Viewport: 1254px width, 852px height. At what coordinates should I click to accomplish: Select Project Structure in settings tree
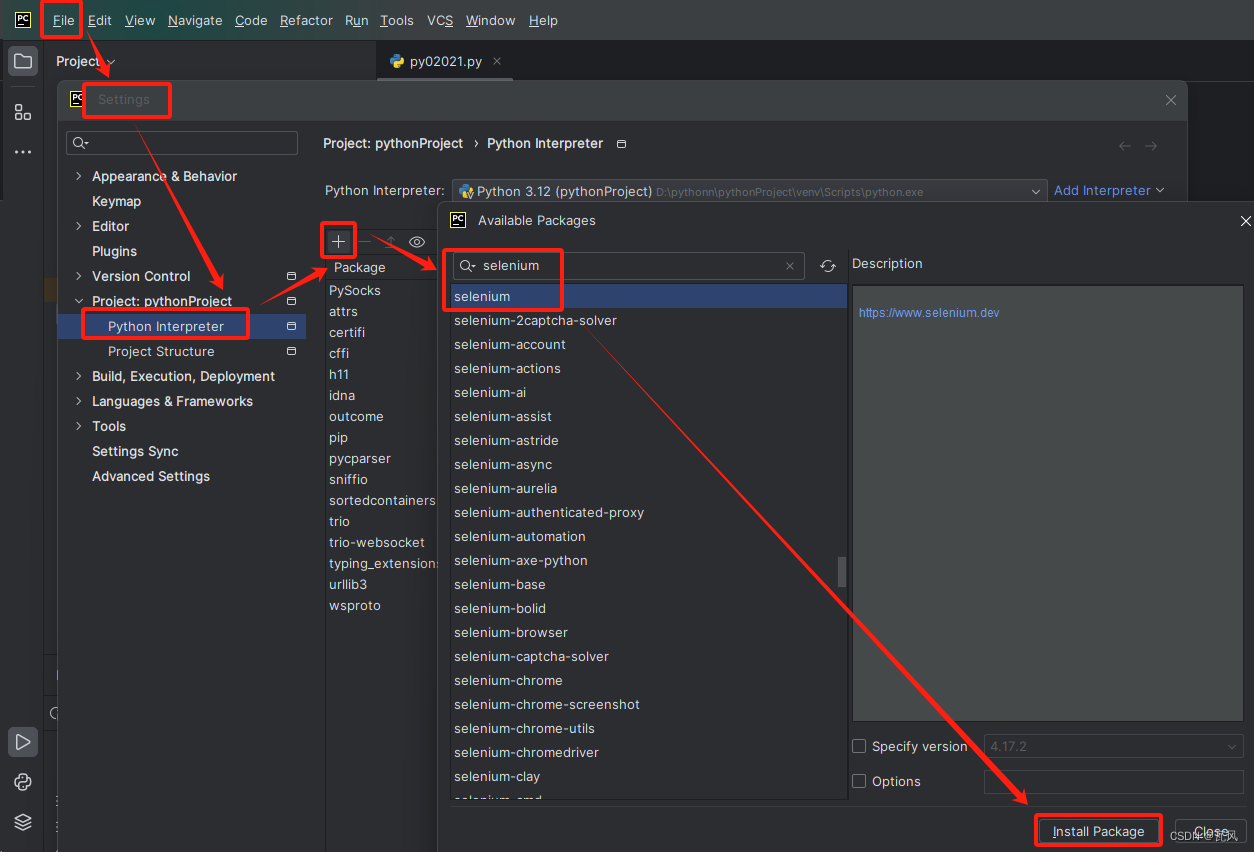(161, 351)
